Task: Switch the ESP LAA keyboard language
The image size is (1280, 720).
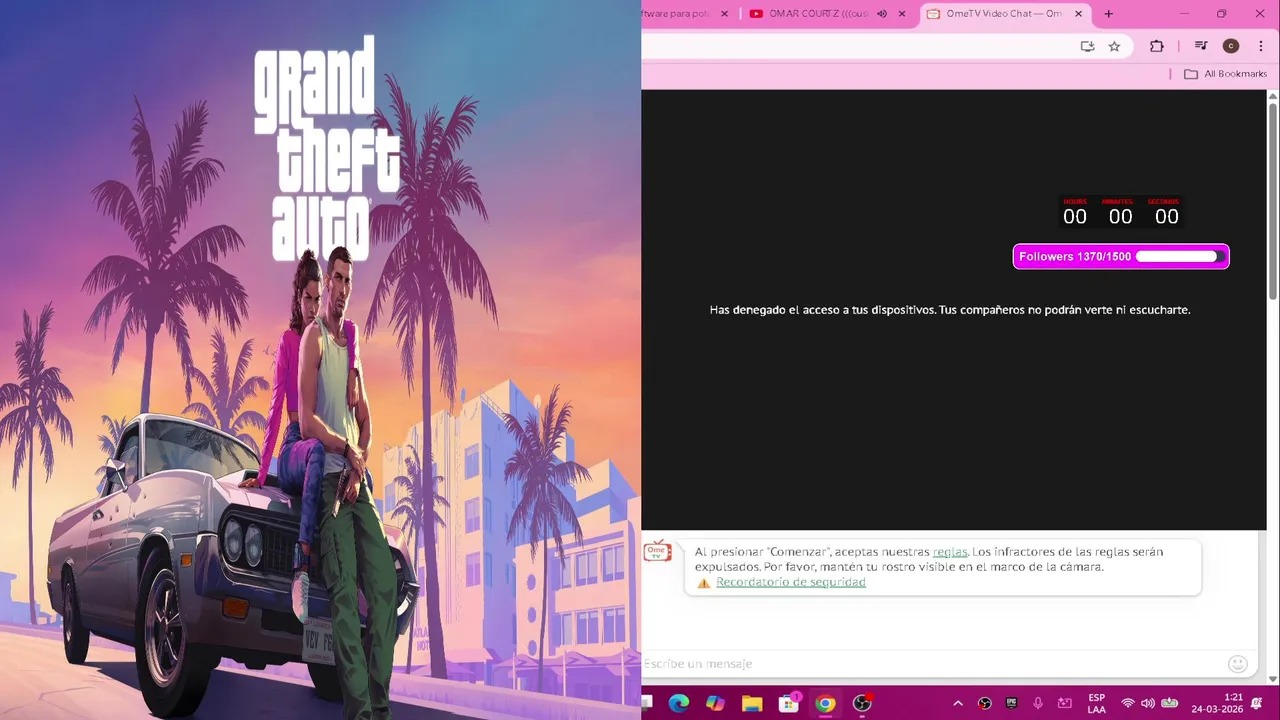Action: point(1097,703)
